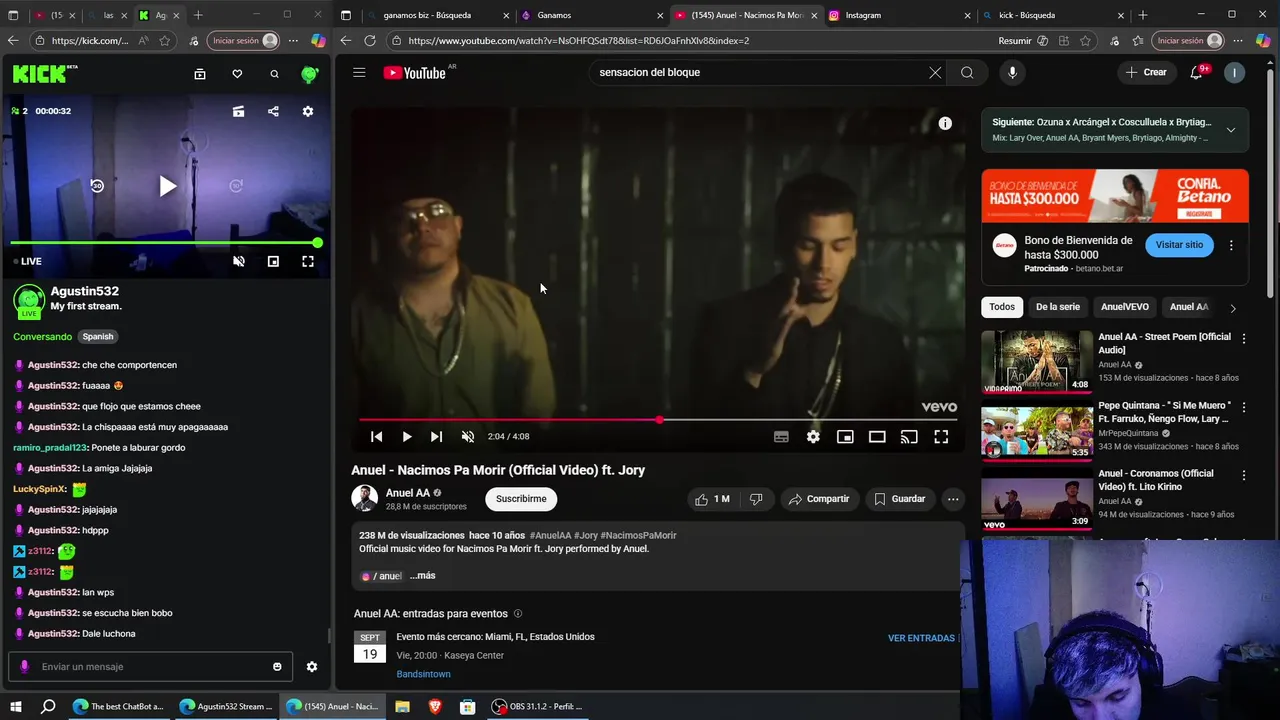Open options for Street Poem video

(1244, 339)
